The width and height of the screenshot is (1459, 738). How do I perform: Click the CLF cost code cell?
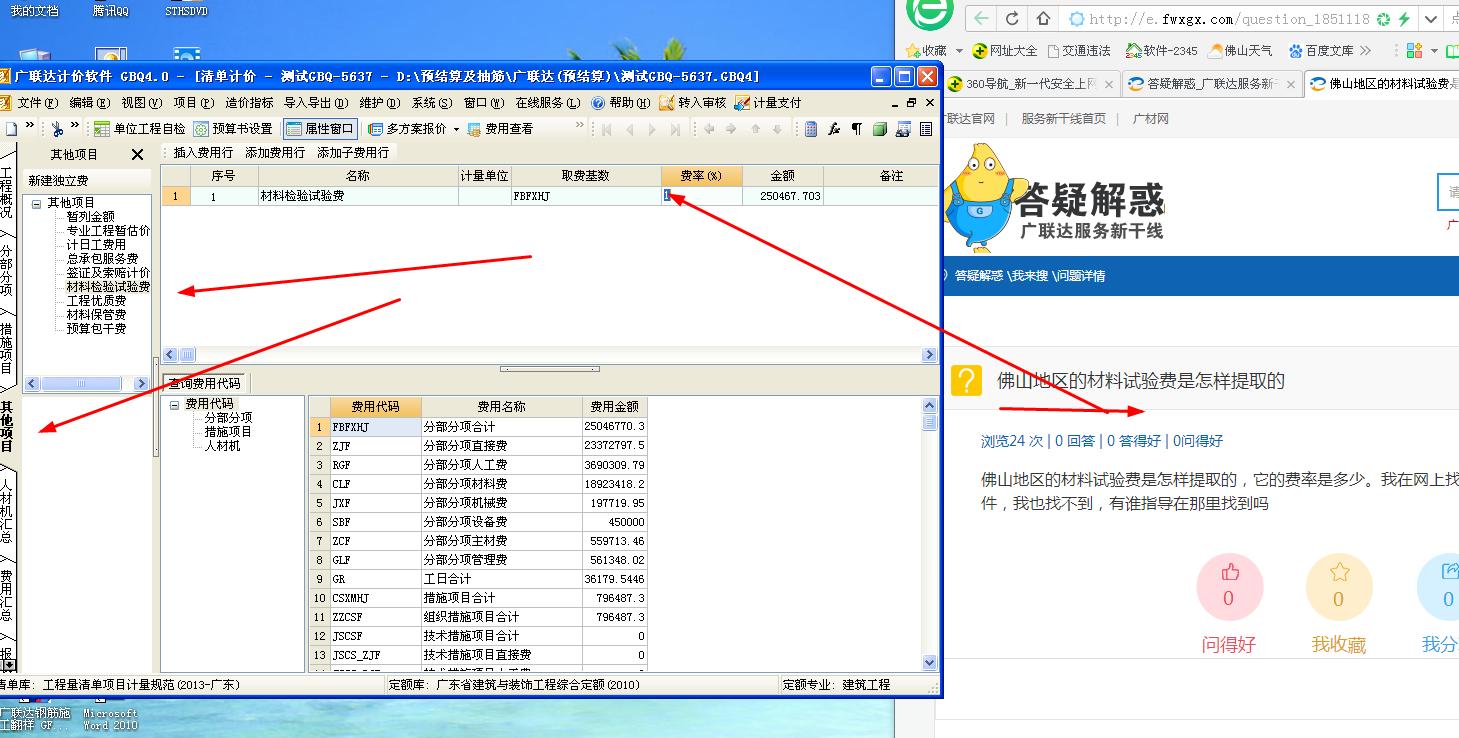click(374, 483)
